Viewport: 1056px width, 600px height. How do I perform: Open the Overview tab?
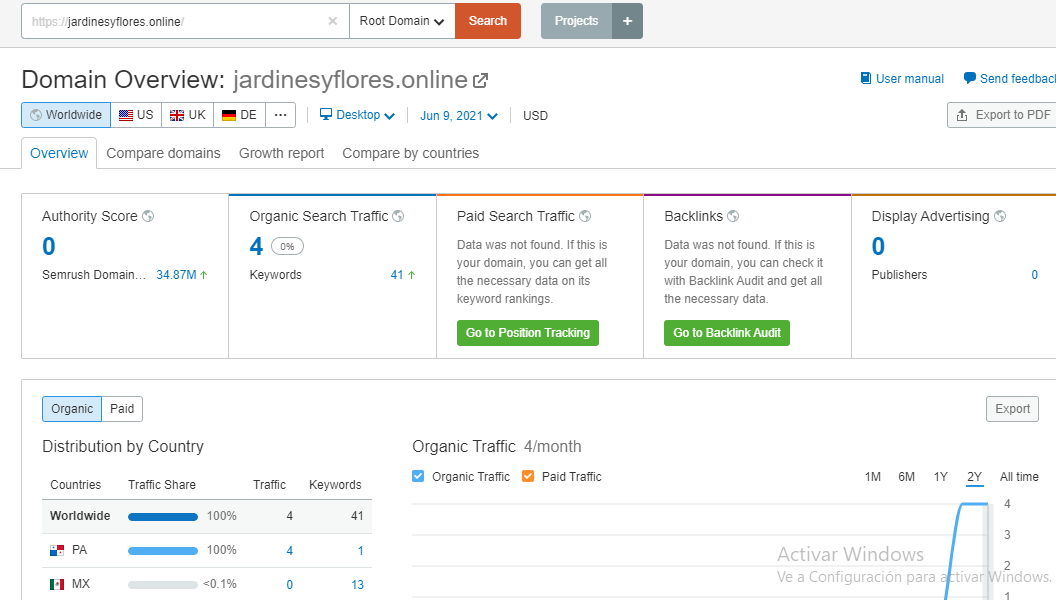[x=59, y=154]
